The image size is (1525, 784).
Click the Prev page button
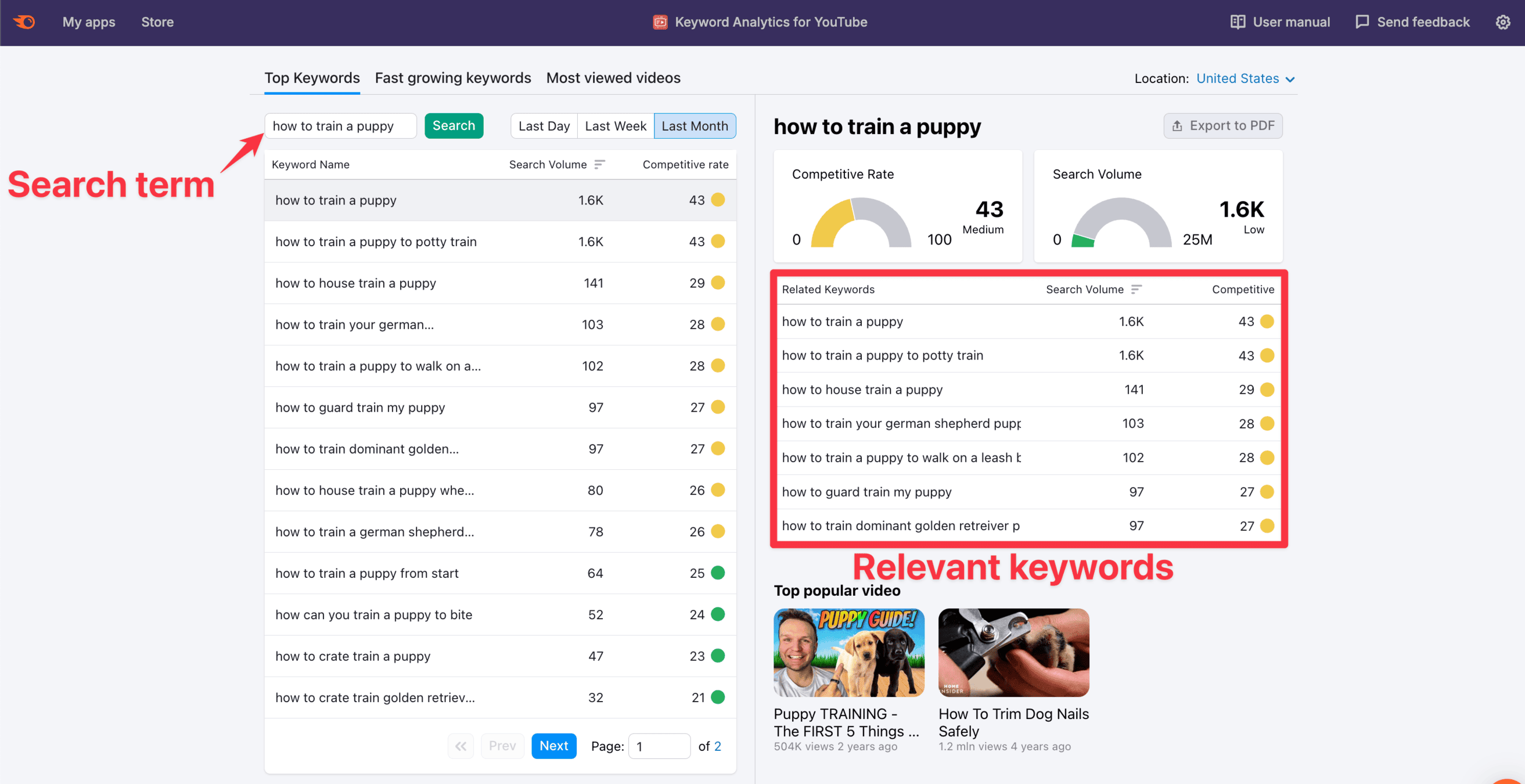502,746
